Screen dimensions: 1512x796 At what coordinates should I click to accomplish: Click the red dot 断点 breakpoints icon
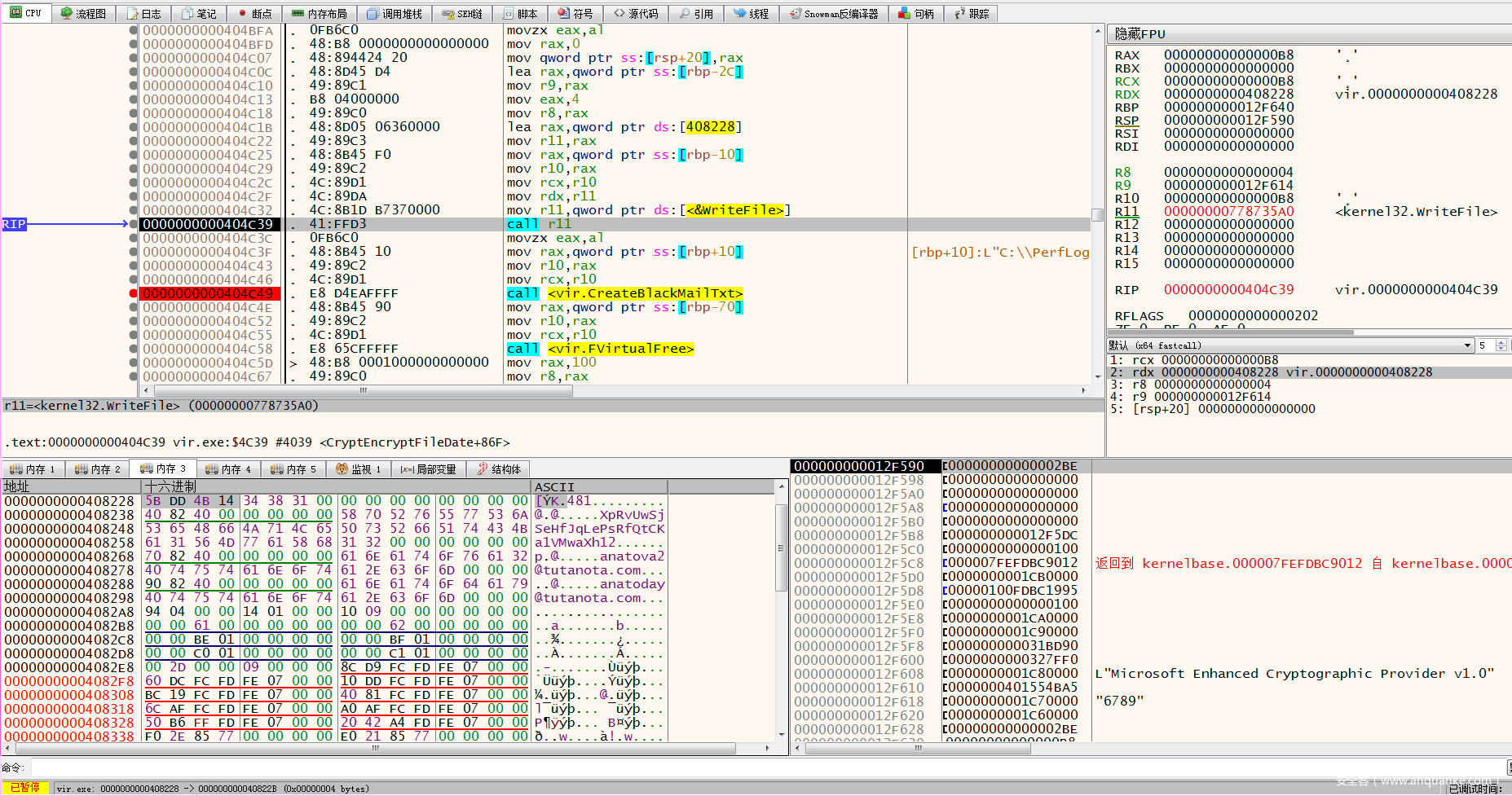pos(242,14)
